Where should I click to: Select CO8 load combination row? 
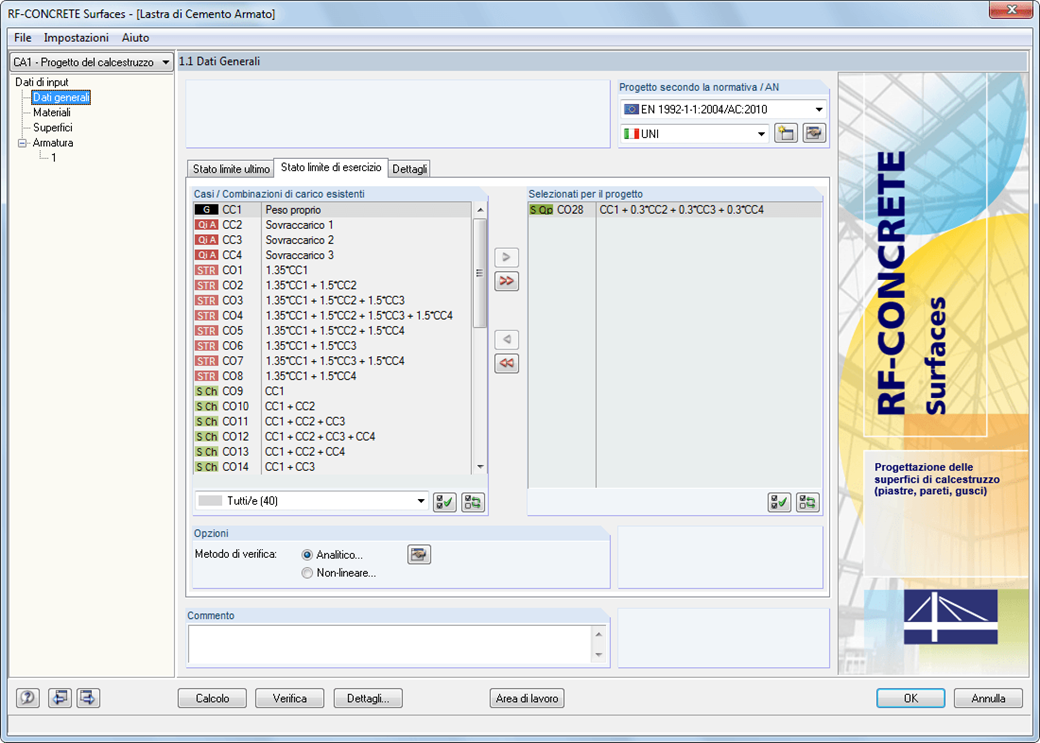point(332,376)
